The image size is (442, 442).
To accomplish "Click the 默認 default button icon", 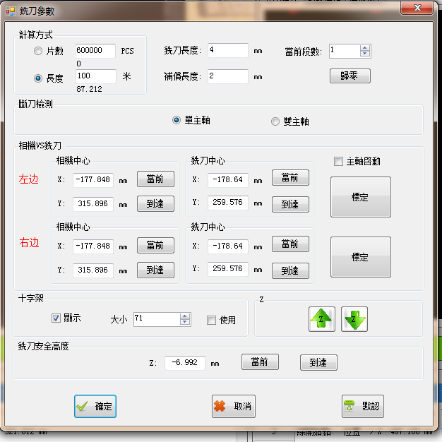I will 363,406.
